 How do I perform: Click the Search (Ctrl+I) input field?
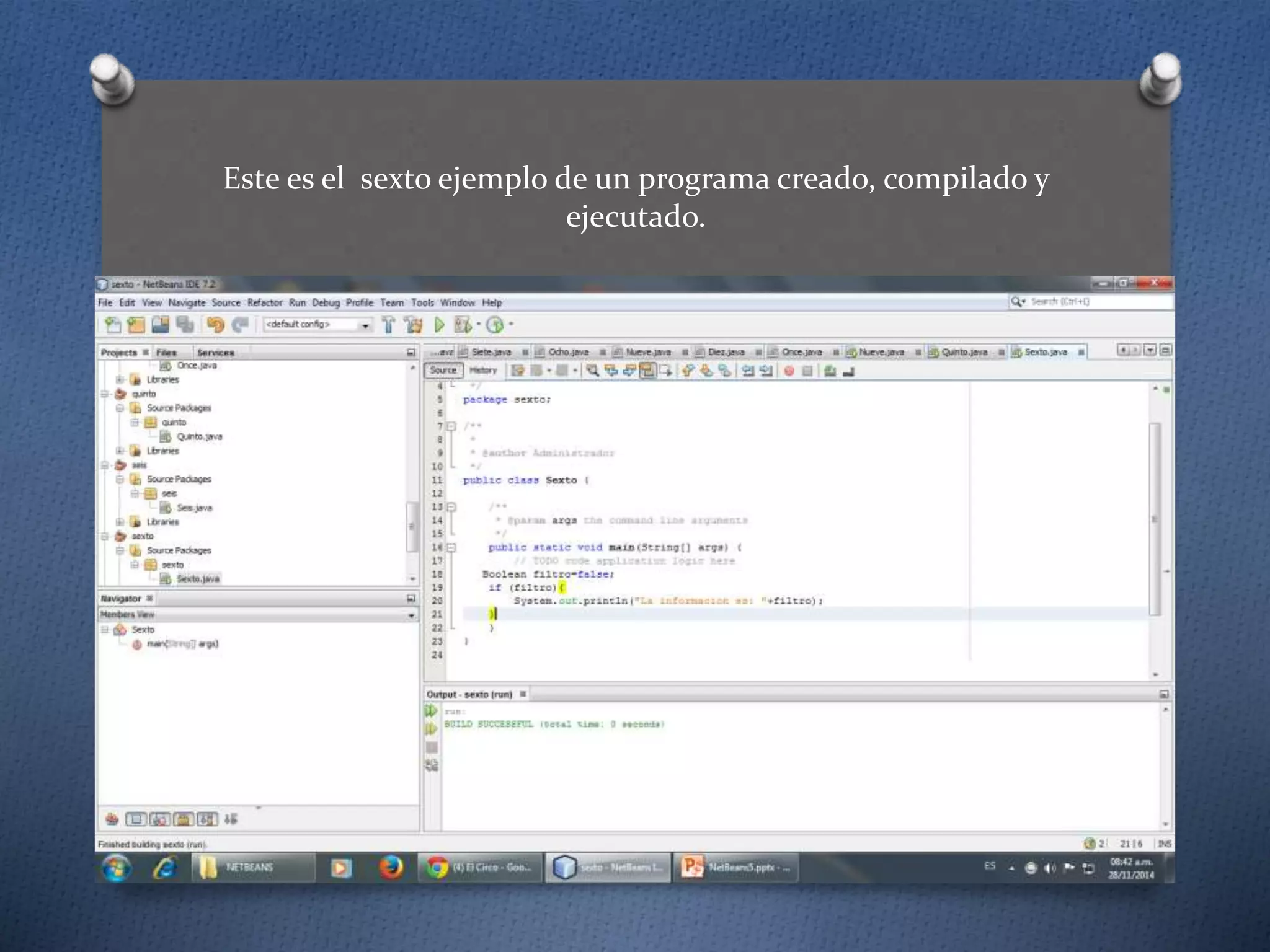coord(1091,302)
